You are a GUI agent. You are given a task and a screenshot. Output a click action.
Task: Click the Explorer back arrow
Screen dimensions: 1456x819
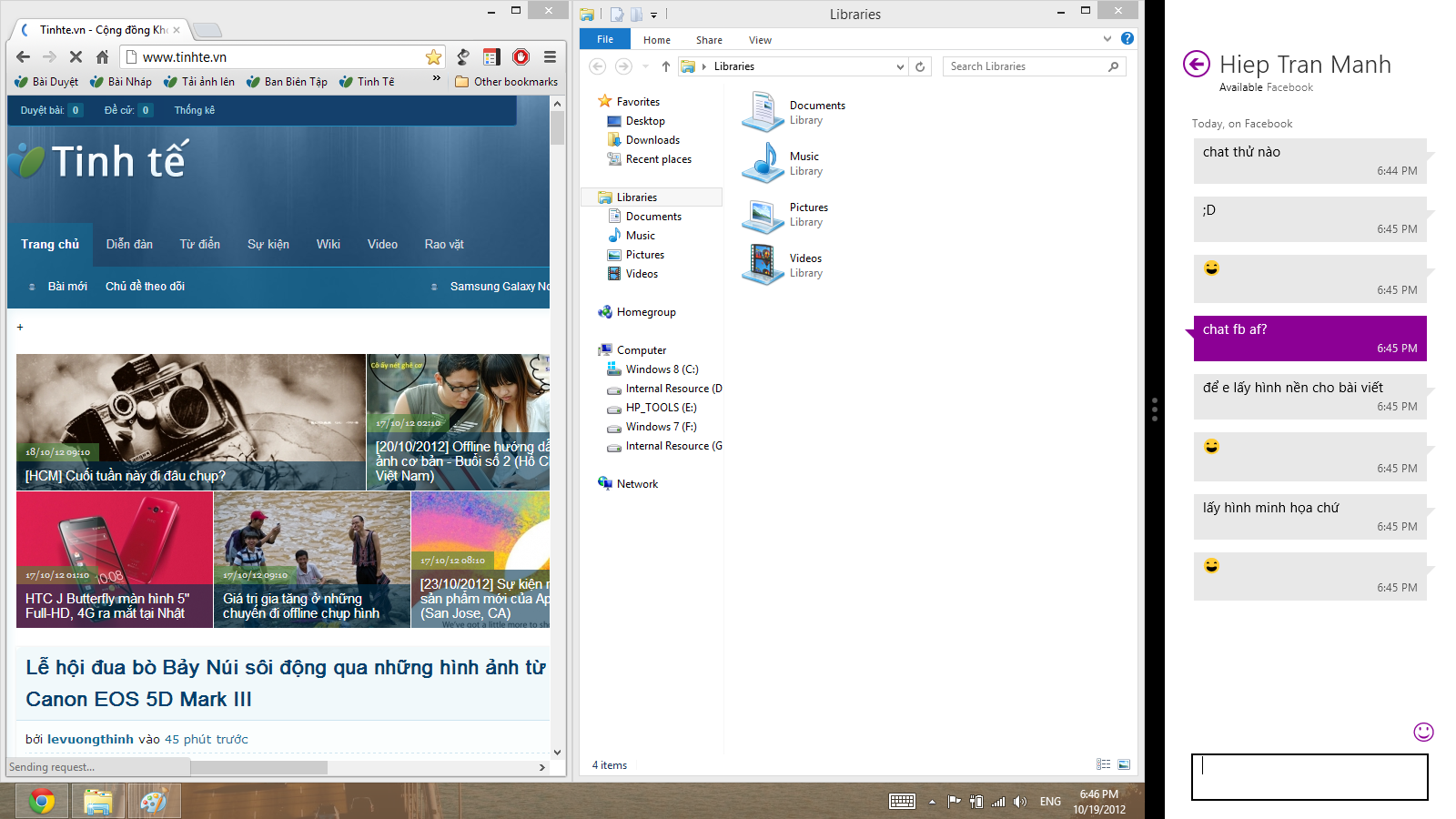point(597,66)
